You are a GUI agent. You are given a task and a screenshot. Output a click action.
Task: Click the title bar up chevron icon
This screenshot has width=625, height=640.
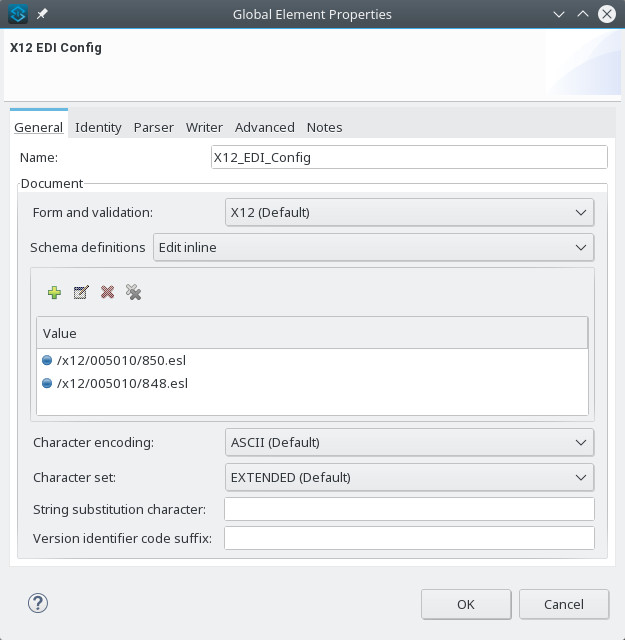pyautogui.click(x=583, y=14)
